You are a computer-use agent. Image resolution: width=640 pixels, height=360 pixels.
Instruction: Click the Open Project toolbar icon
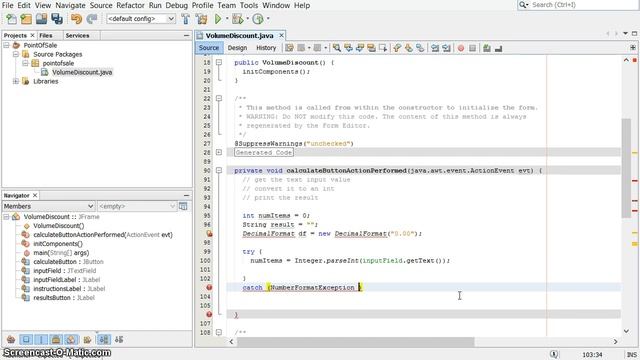coord(41,19)
